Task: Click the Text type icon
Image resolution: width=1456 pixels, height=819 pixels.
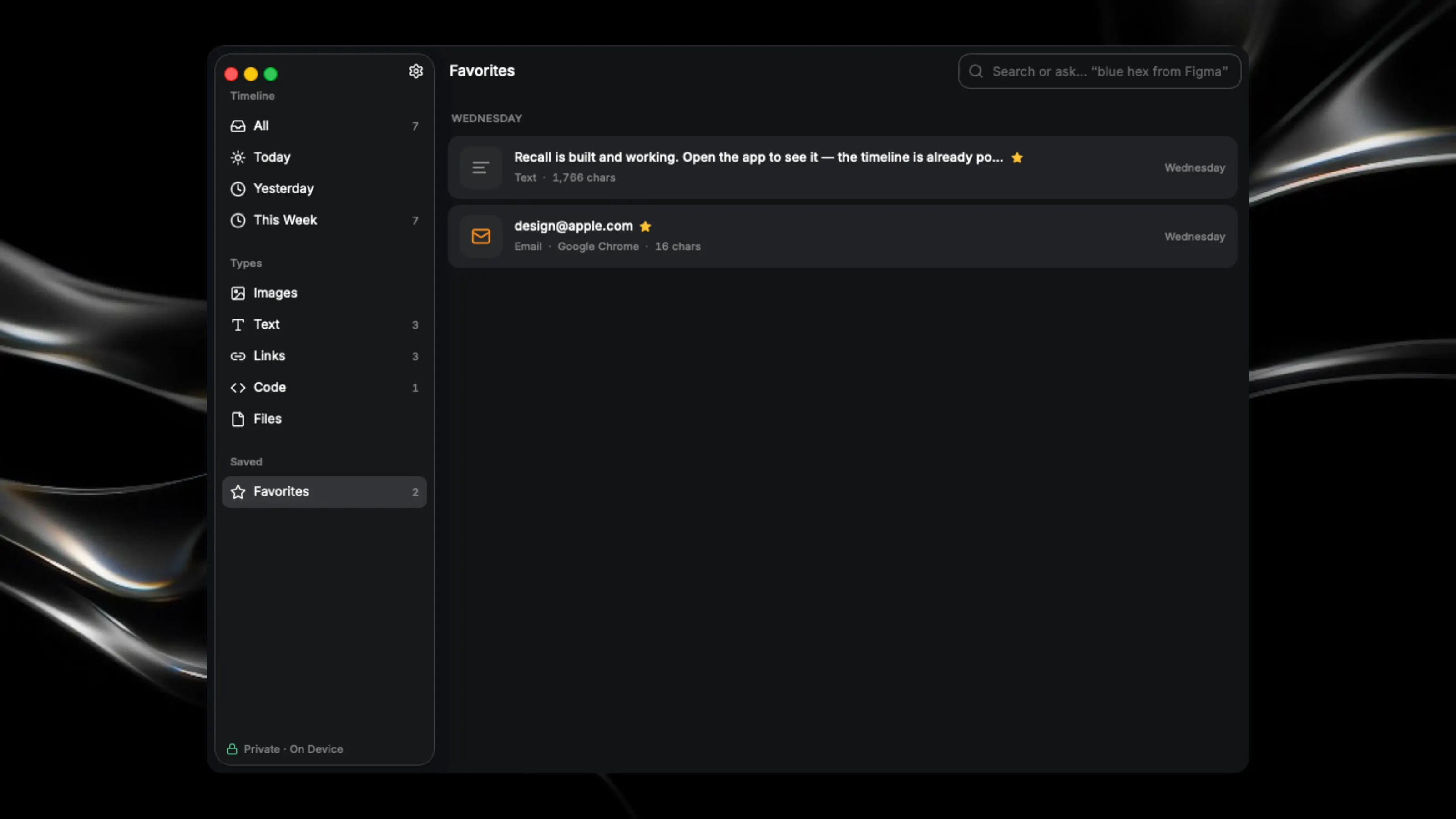Action: pos(238,325)
